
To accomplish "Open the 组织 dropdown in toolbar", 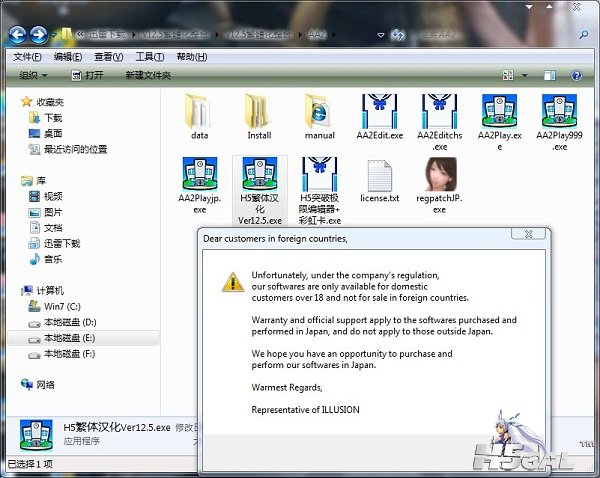I will [34, 75].
